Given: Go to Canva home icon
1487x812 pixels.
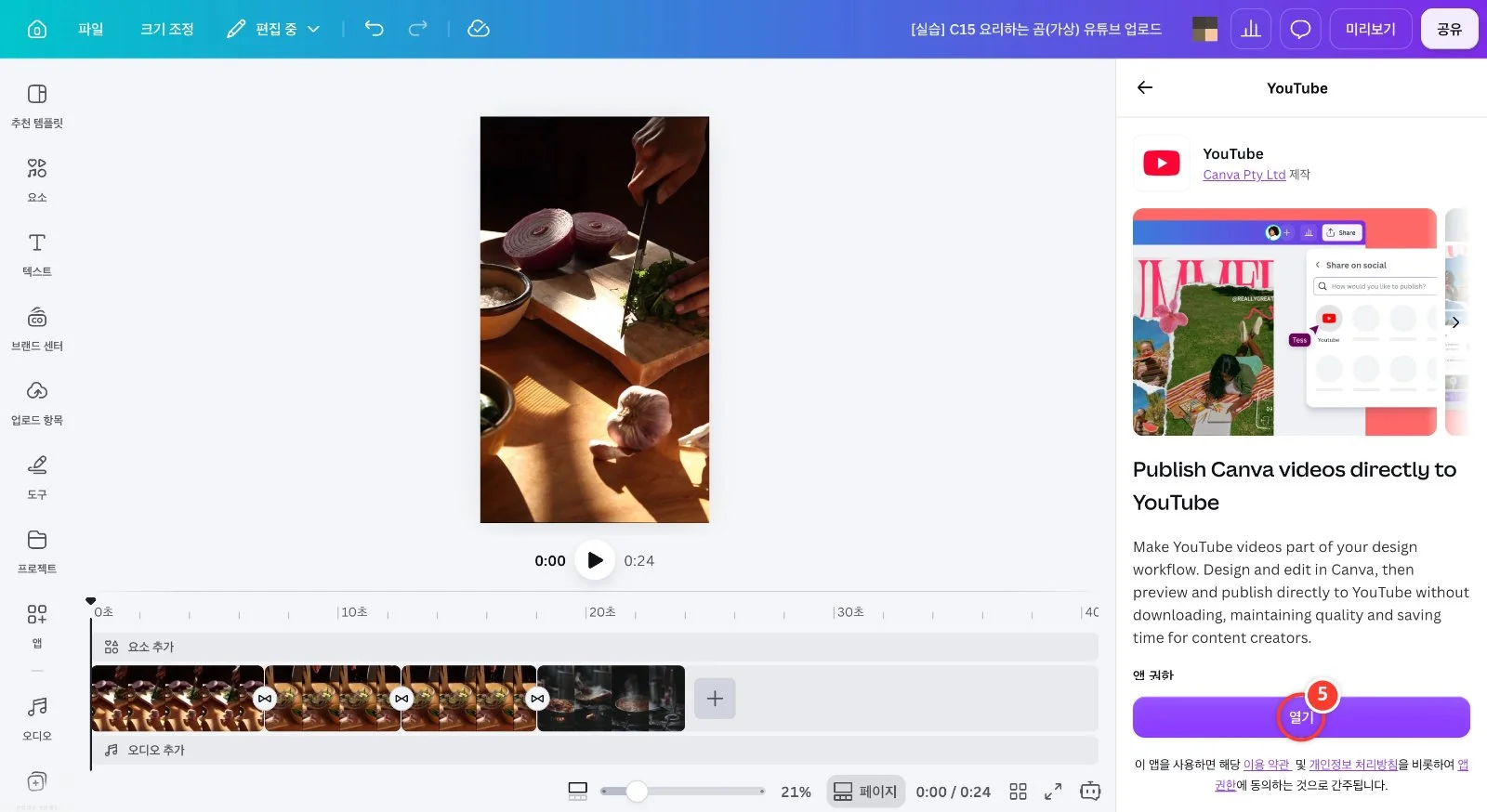Looking at the screenshot, I should tap(37, 29).
